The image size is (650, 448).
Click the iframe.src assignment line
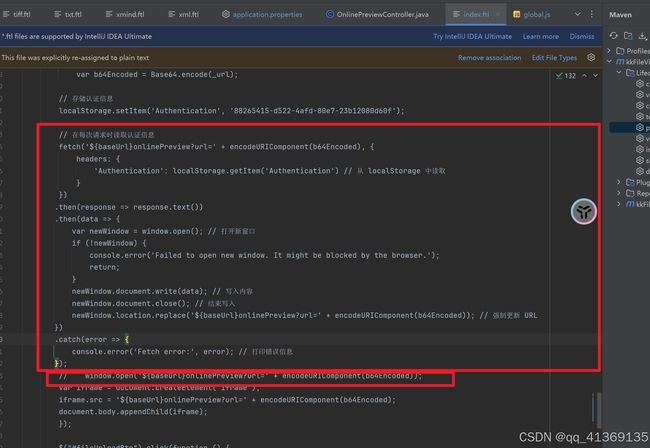coord(227,400)
